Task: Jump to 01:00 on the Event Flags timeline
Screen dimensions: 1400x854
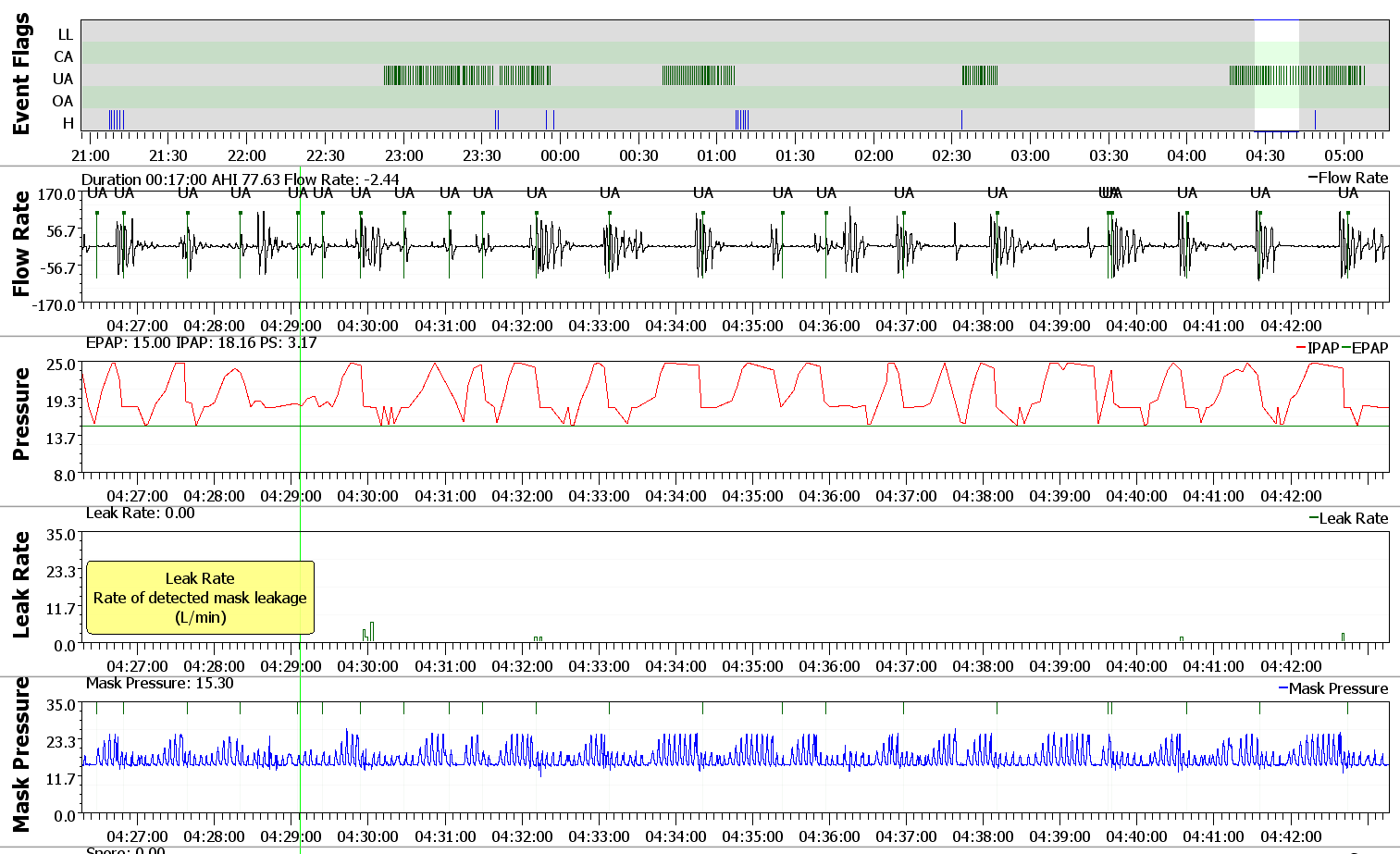Action: pyautogui.click(x=717, y=155)
